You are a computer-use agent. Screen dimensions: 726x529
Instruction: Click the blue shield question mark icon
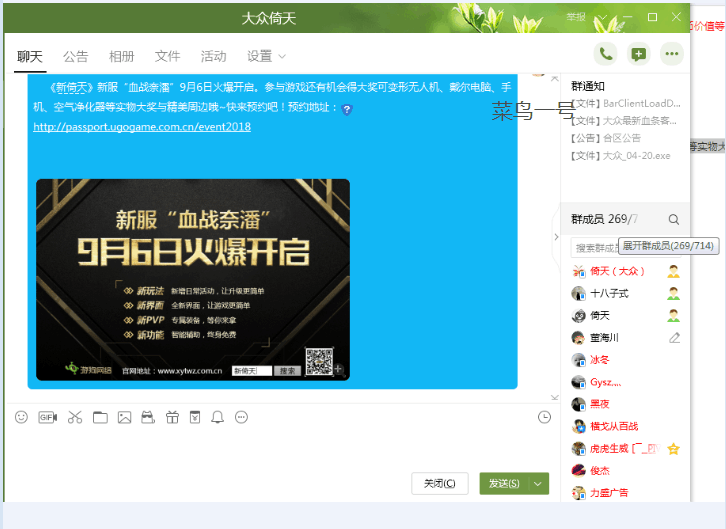(347, 110)
